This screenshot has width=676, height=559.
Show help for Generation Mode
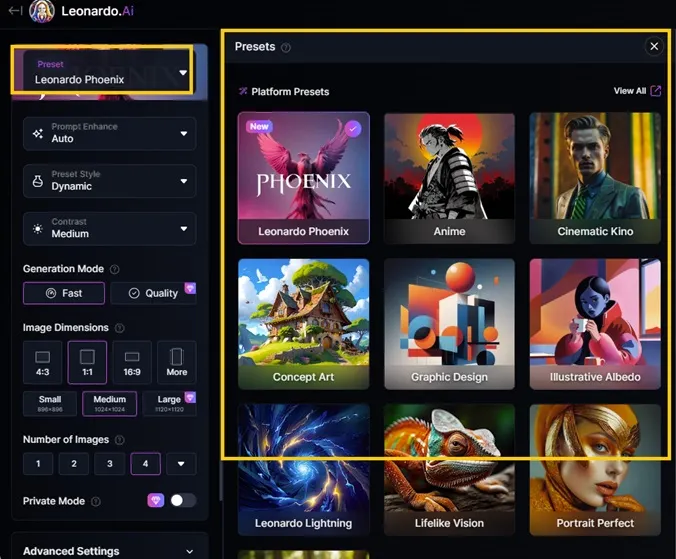[x=115, y=269]
